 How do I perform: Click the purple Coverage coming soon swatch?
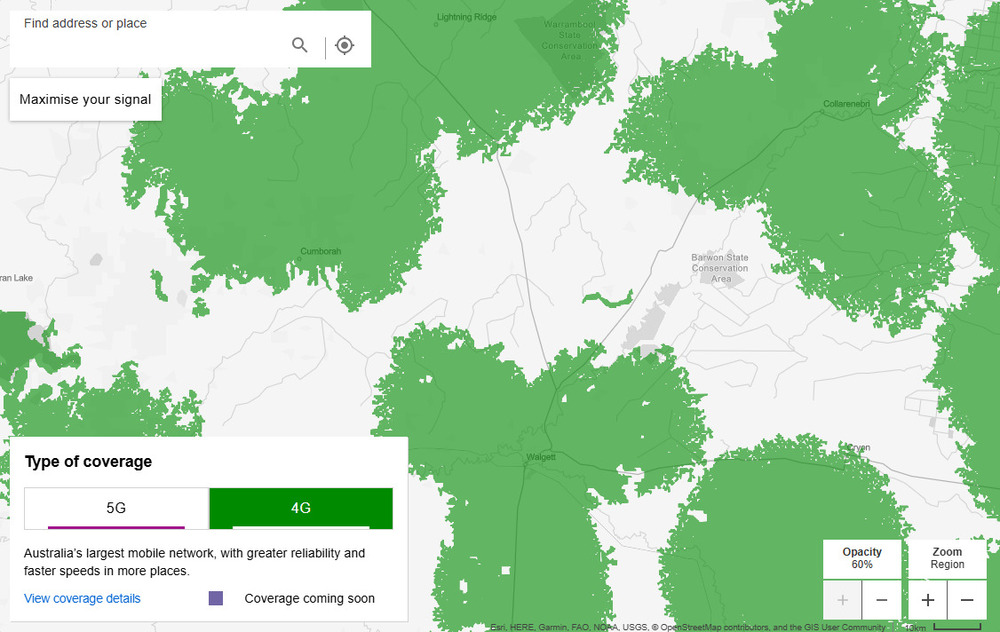[216, 598]
